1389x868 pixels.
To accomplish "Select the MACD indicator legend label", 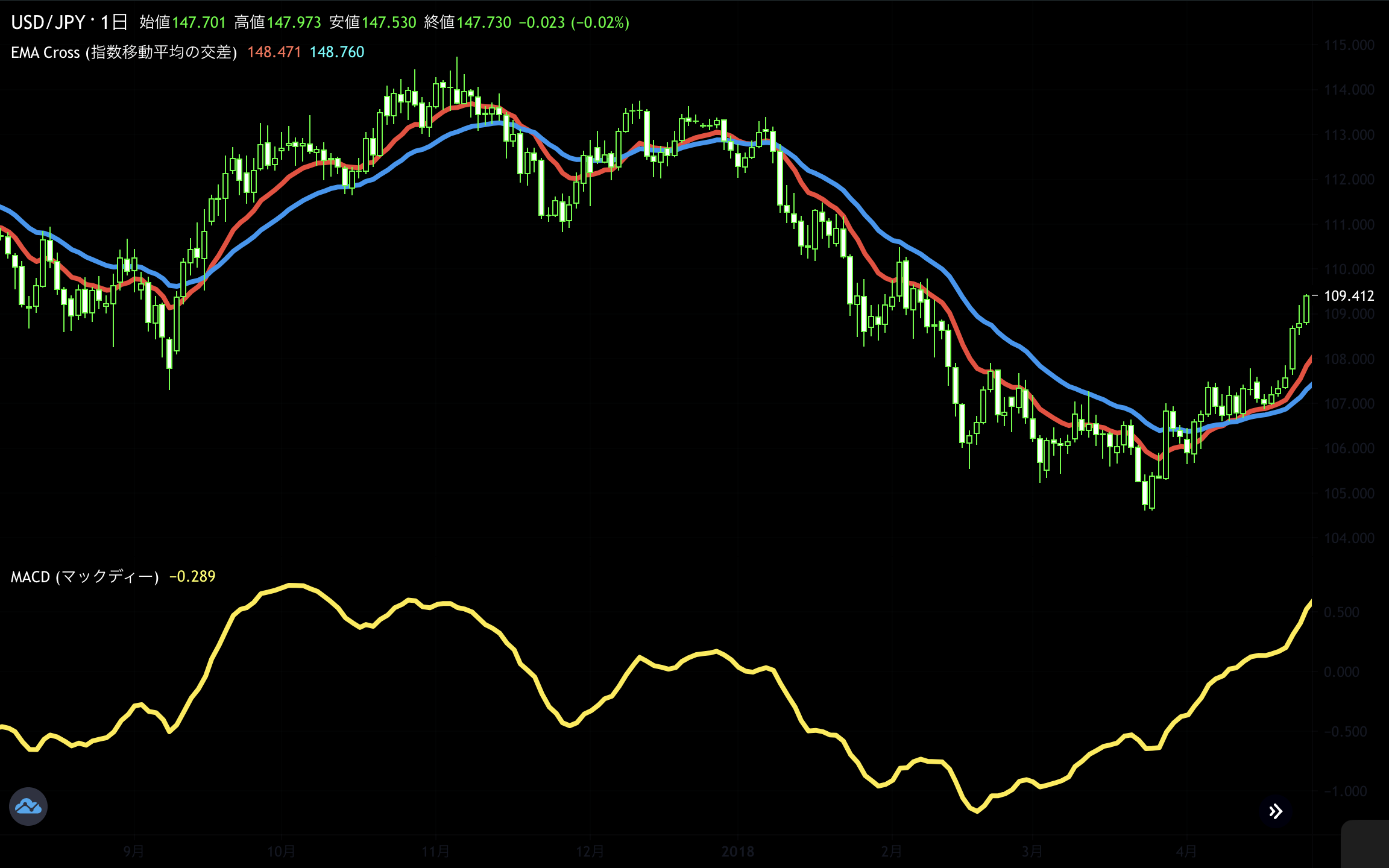I will pos(84,577).
